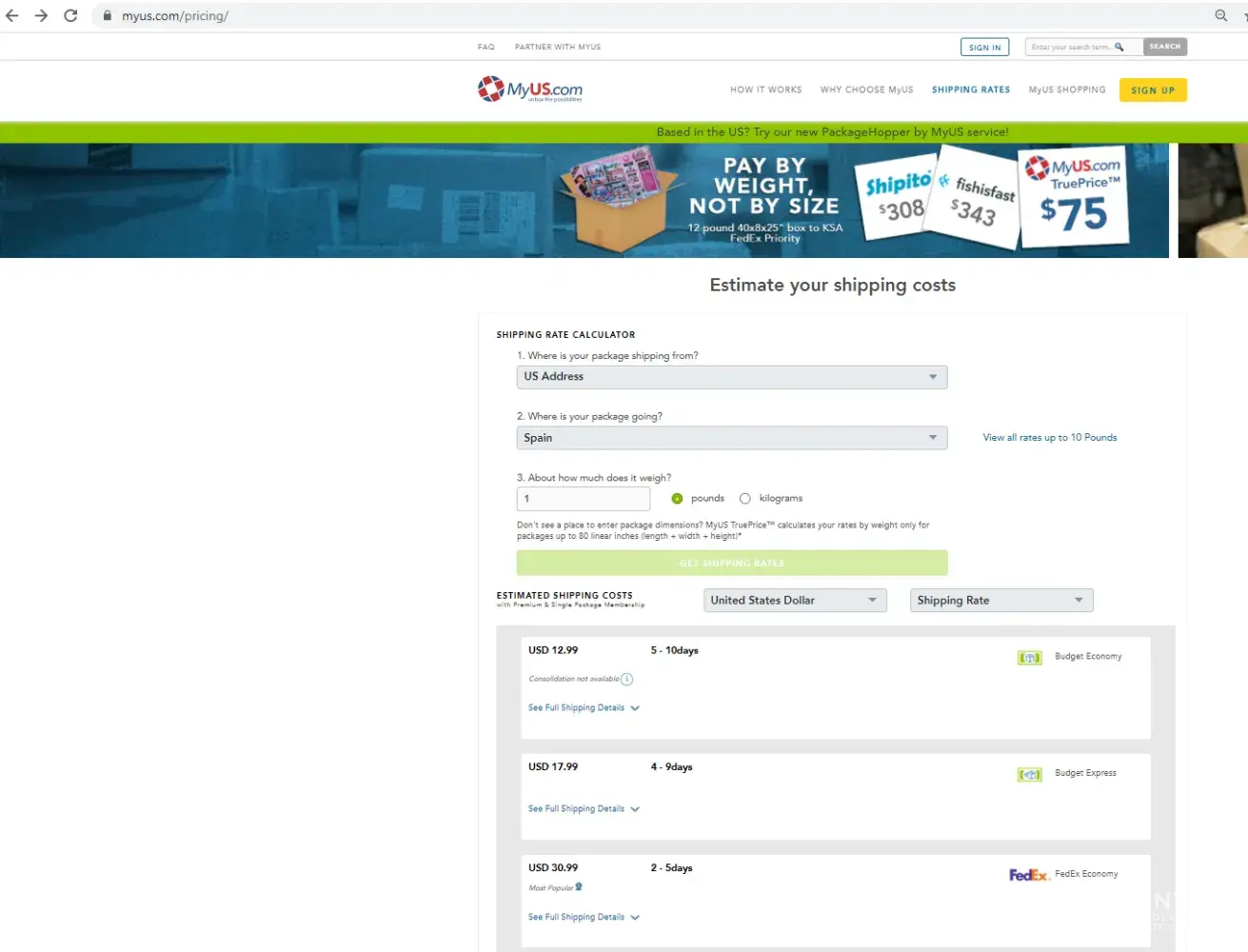This screenshot has height=952, width=1248.
Task: Click the MyUS.com logo
Action: pos(529,89)
